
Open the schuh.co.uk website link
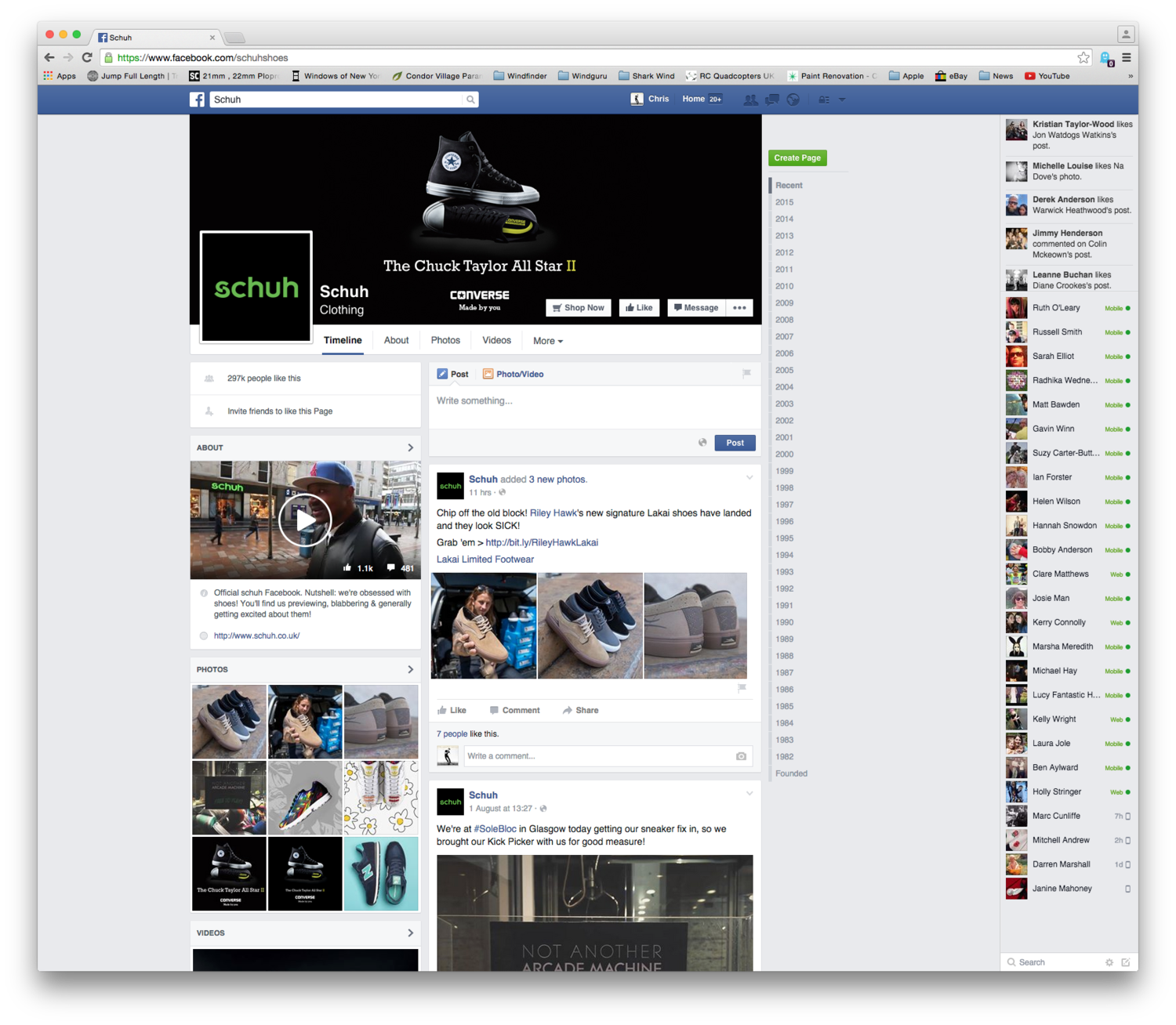[x=256, y=636]
